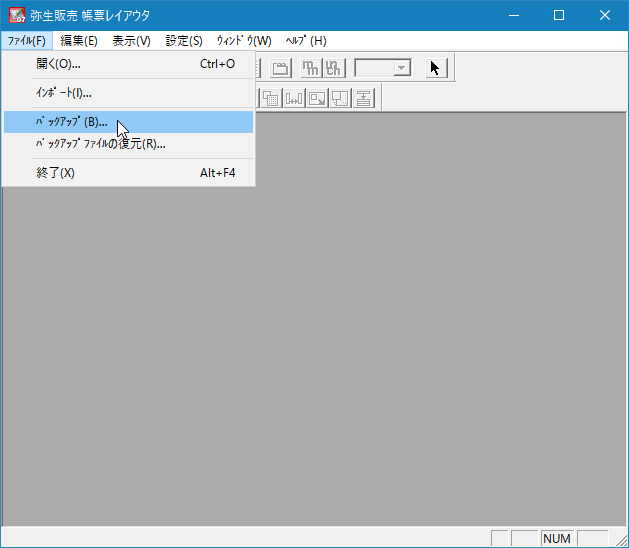Select the millimeter unit toolbar button
This screenshot has height=548, width=629.
[311, 68]
